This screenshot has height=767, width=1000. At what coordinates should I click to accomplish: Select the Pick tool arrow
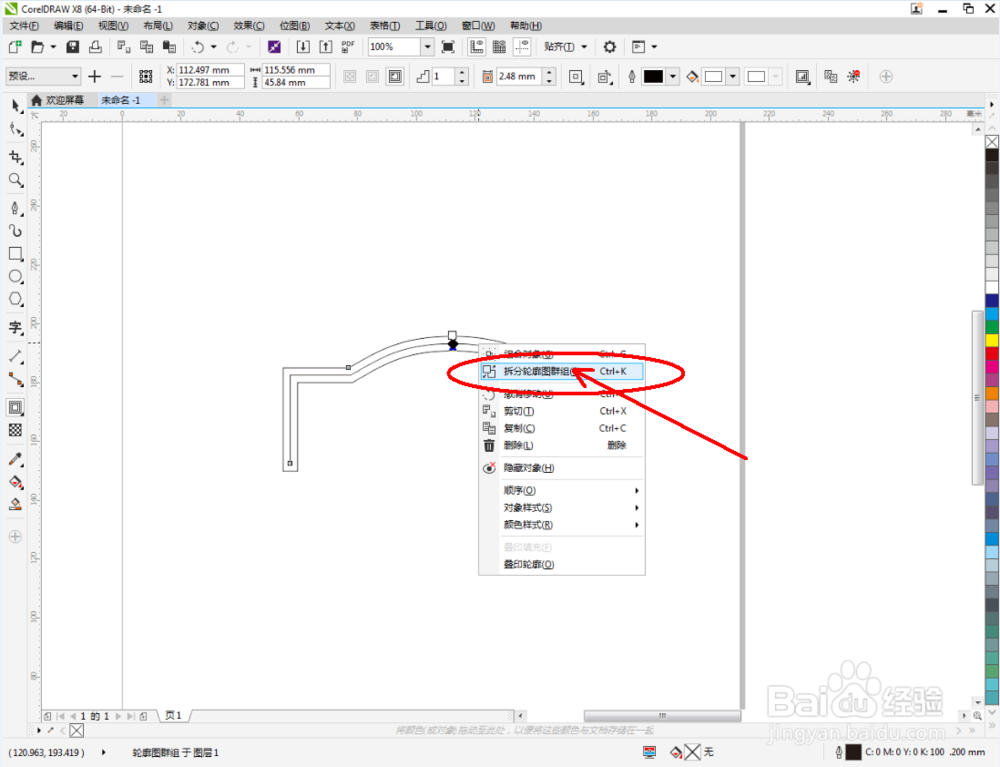click(x=16, y=106)
